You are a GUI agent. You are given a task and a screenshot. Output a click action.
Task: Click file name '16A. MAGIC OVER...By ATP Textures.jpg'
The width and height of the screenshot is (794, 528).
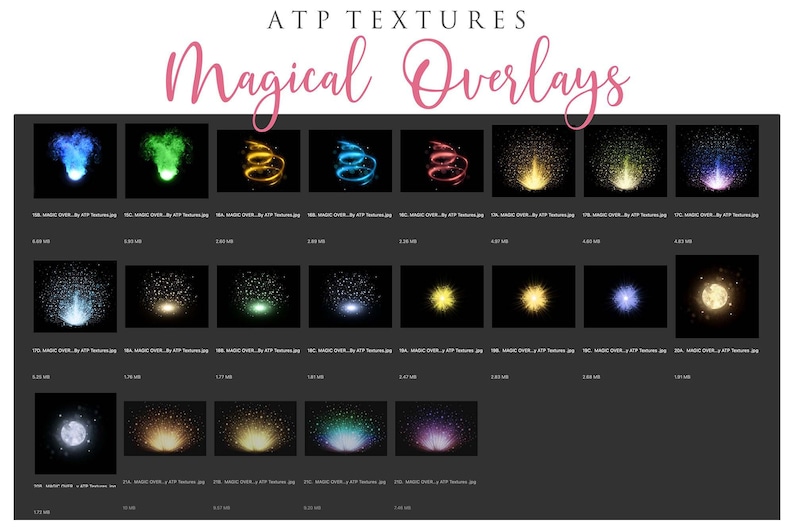click(258, 215)
